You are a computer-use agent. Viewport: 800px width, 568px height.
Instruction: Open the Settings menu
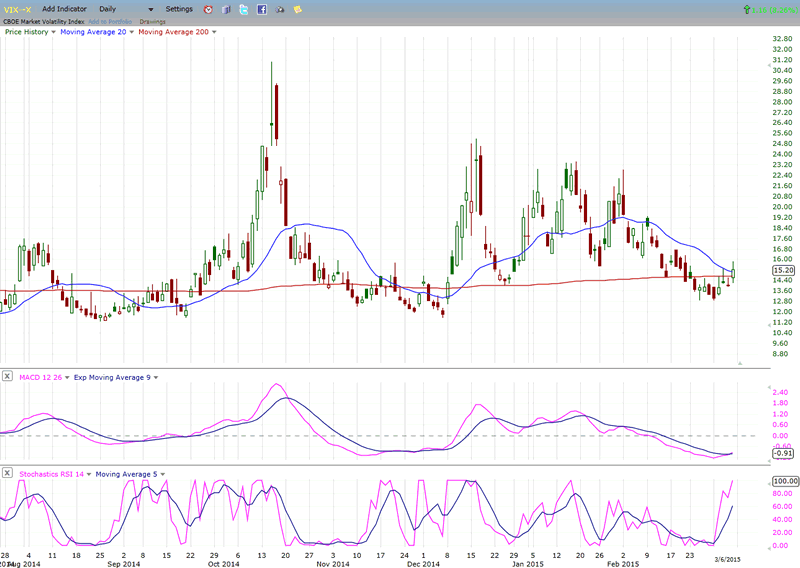(x=179, y=9)
